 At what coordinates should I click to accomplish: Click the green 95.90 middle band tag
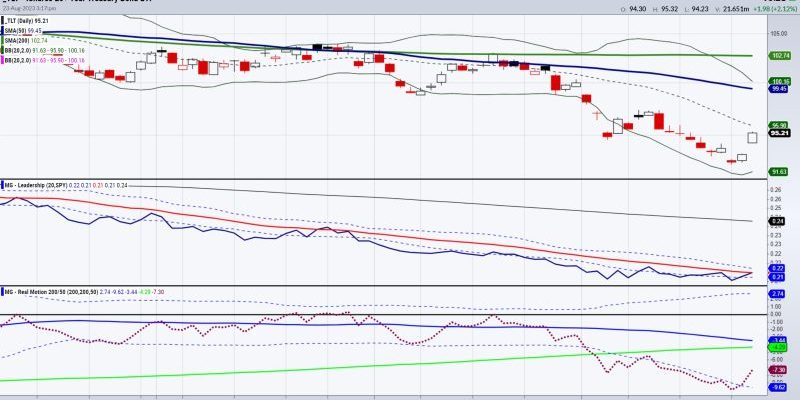coord(778,126)
